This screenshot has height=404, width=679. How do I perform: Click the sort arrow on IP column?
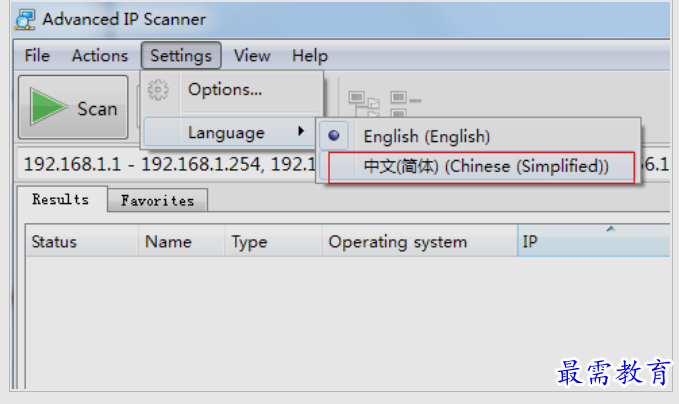click(611, 229)
